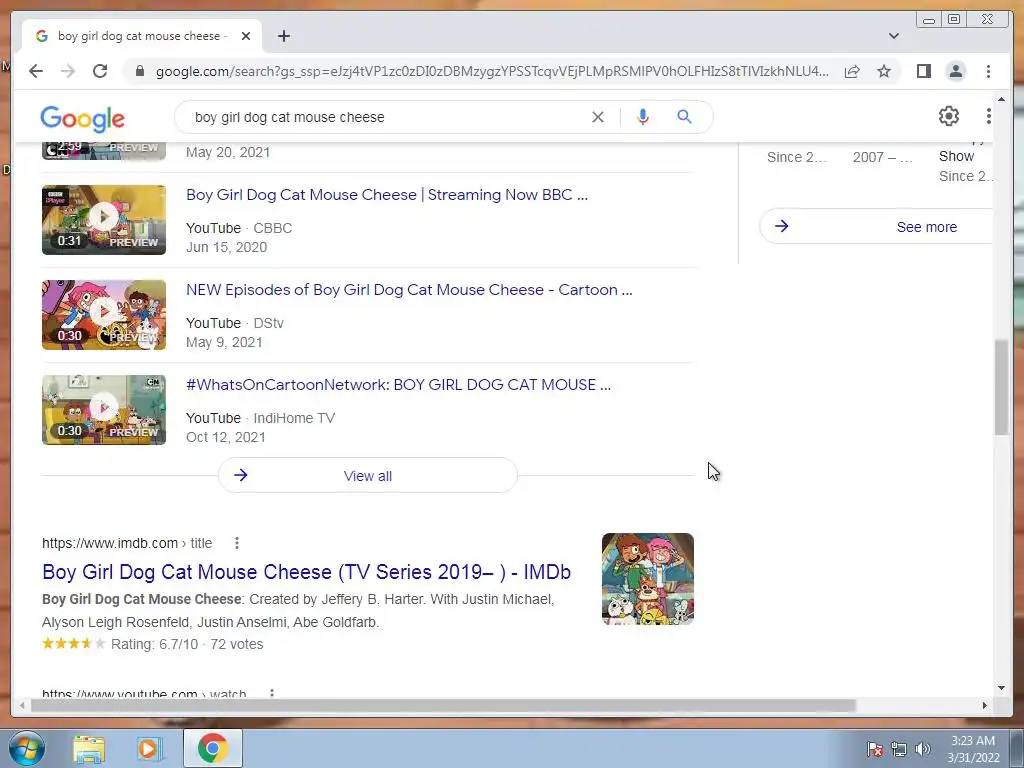Click vertical scrollbar thumb
The width and height of the screenshot is (1024, 768).
1001,387
